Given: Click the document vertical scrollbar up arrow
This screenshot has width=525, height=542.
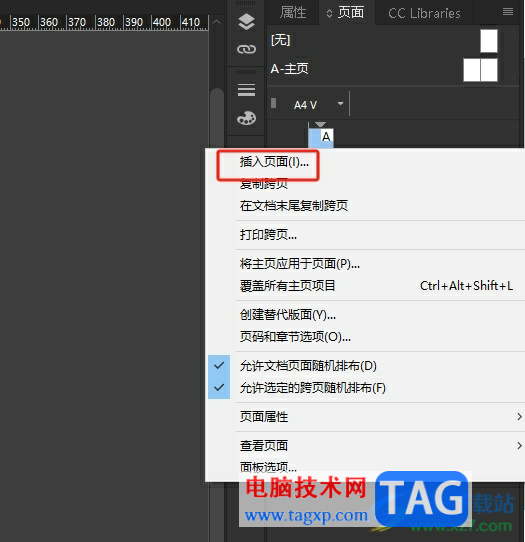Looking at the screenshot, I should click(x=217, y=22).
